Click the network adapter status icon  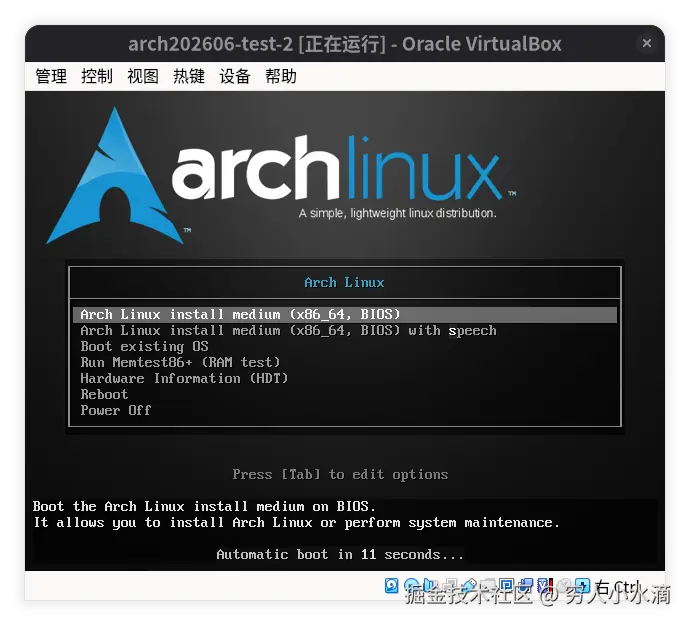[x=452, y=585]
